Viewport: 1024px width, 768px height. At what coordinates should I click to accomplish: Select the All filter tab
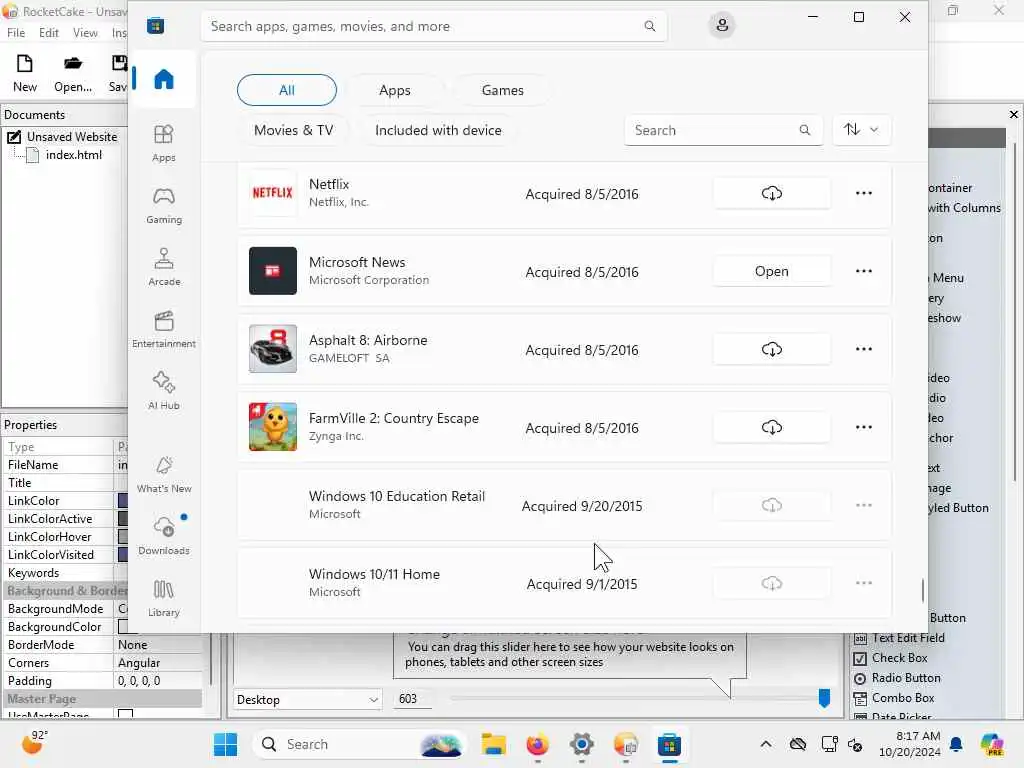coord(287,90)
